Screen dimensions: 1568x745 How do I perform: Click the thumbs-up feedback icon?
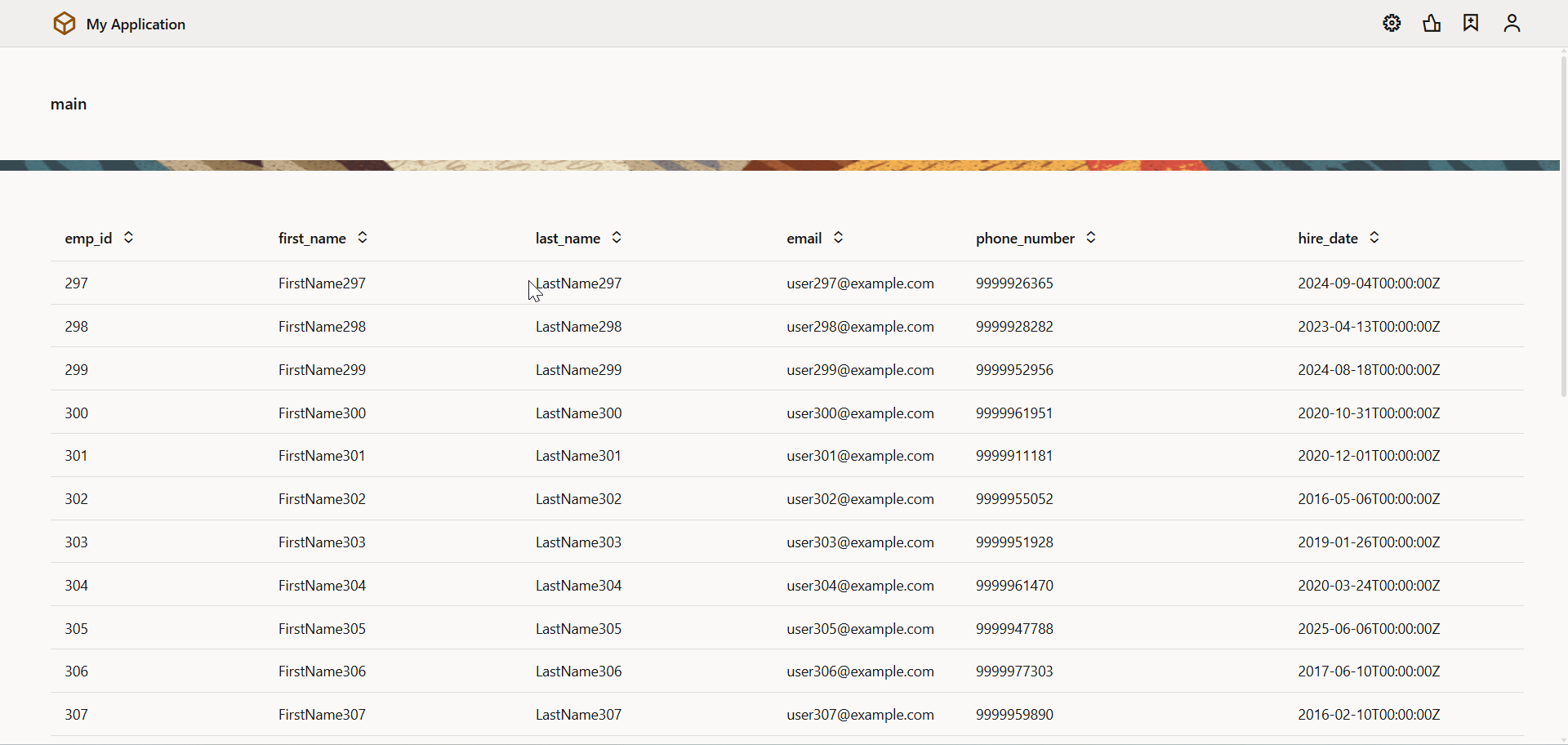tap(1432, 24)
